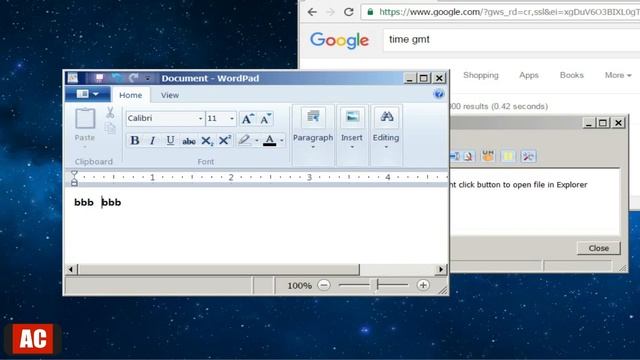Open the Apps search tab in Google
640x360 pixels.
tap(529, 75)
